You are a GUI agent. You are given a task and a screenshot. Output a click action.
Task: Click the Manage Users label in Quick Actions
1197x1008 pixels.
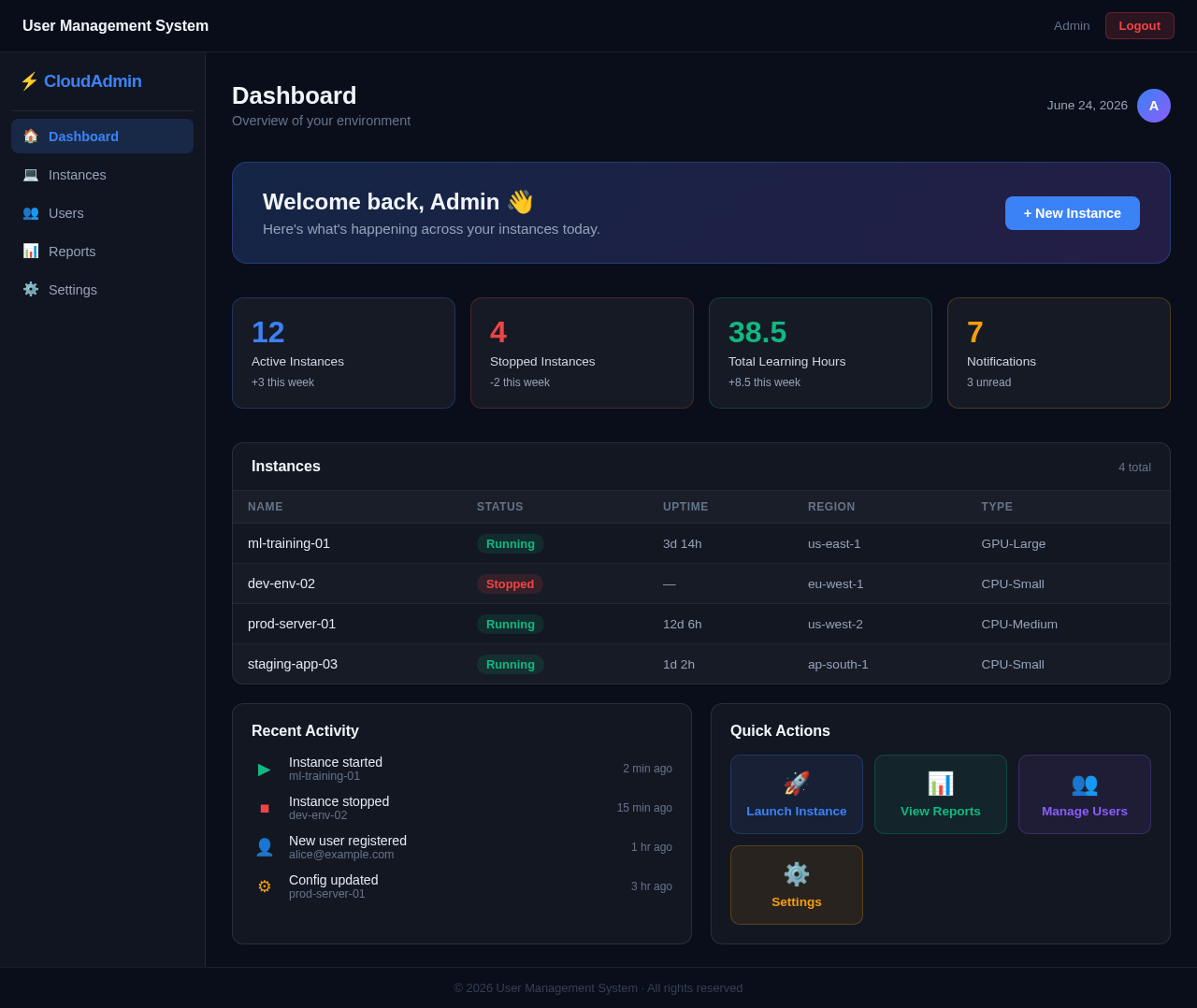[x=1085, y=812]
